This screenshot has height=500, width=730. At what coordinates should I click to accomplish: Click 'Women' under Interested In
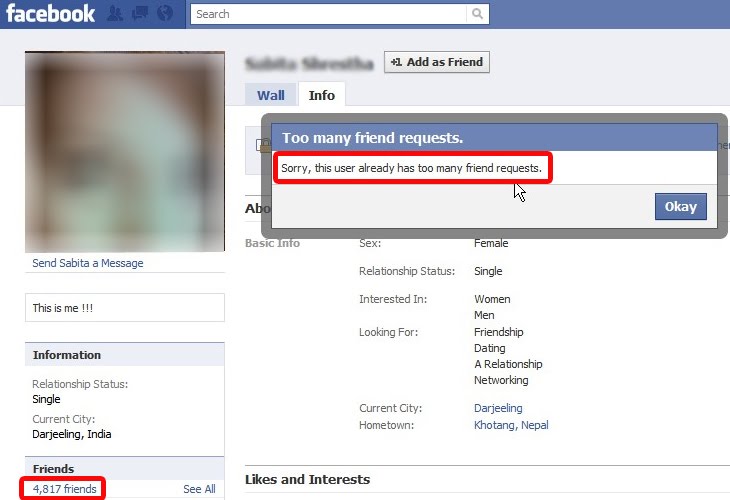tap(492, 299)
